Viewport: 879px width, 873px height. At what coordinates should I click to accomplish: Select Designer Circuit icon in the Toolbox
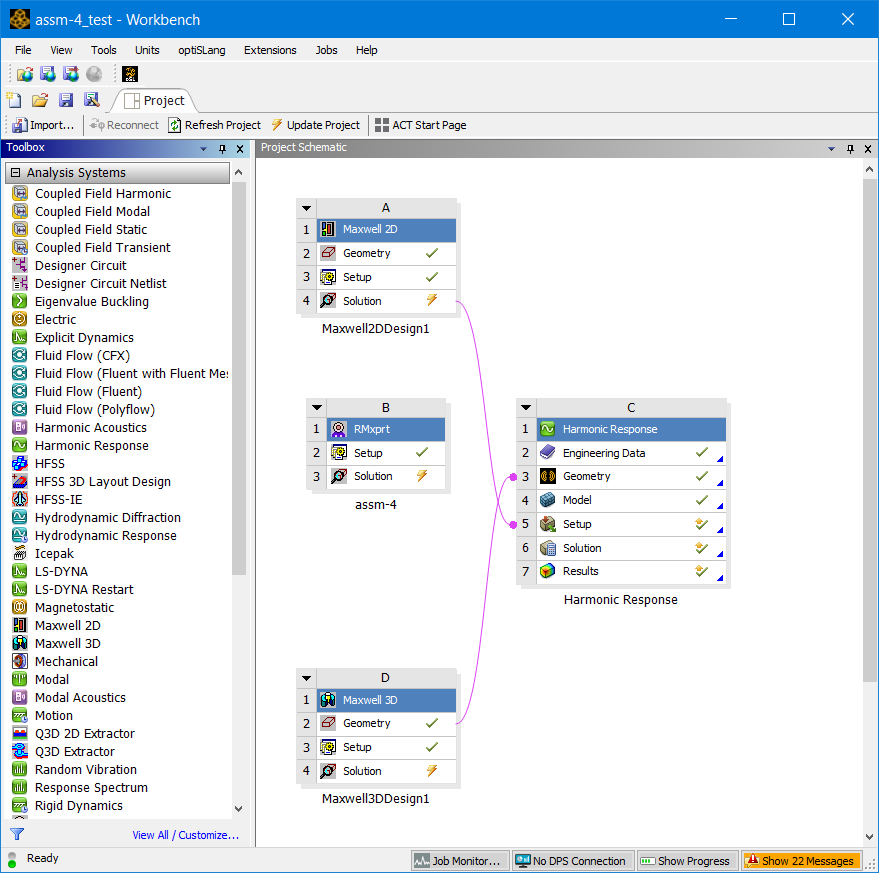point(20,265)
